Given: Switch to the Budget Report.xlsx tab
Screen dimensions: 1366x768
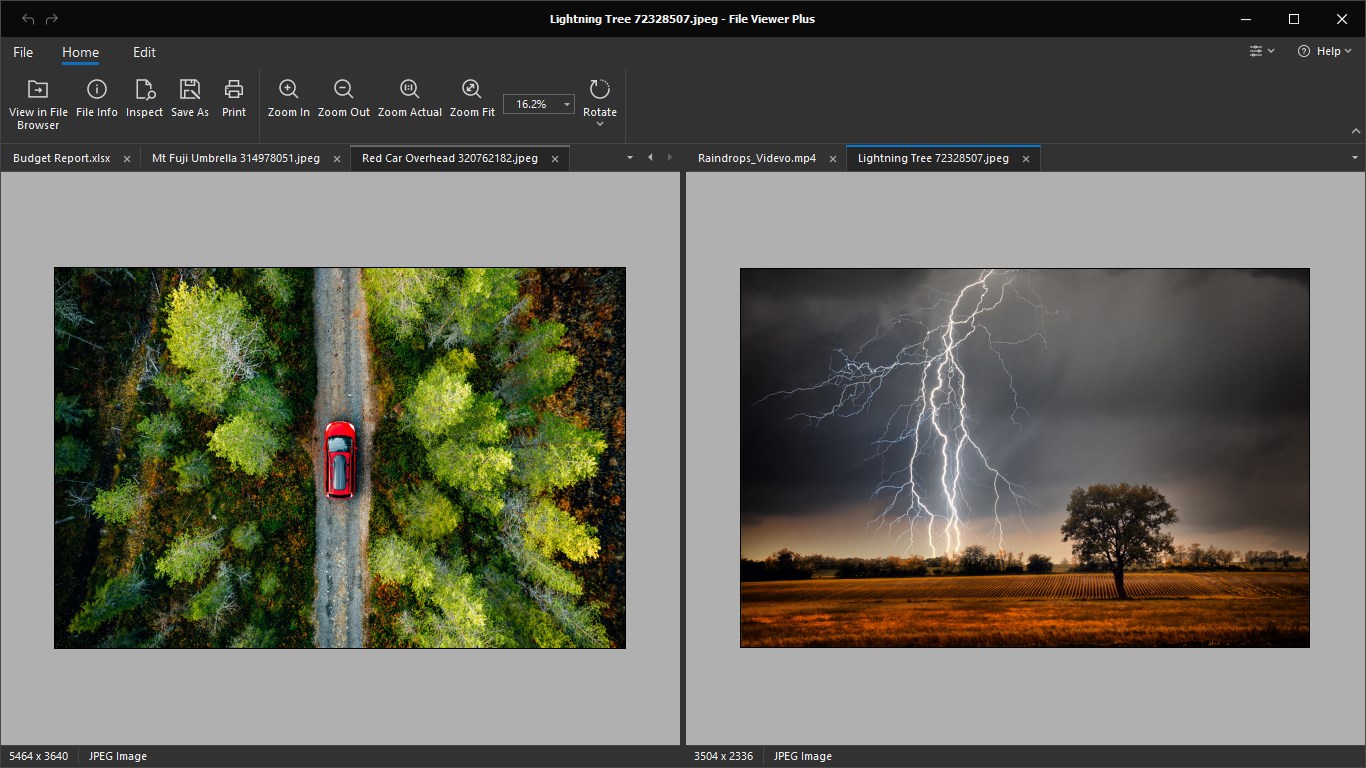Looking at the screenshot, I should (62, 158).
